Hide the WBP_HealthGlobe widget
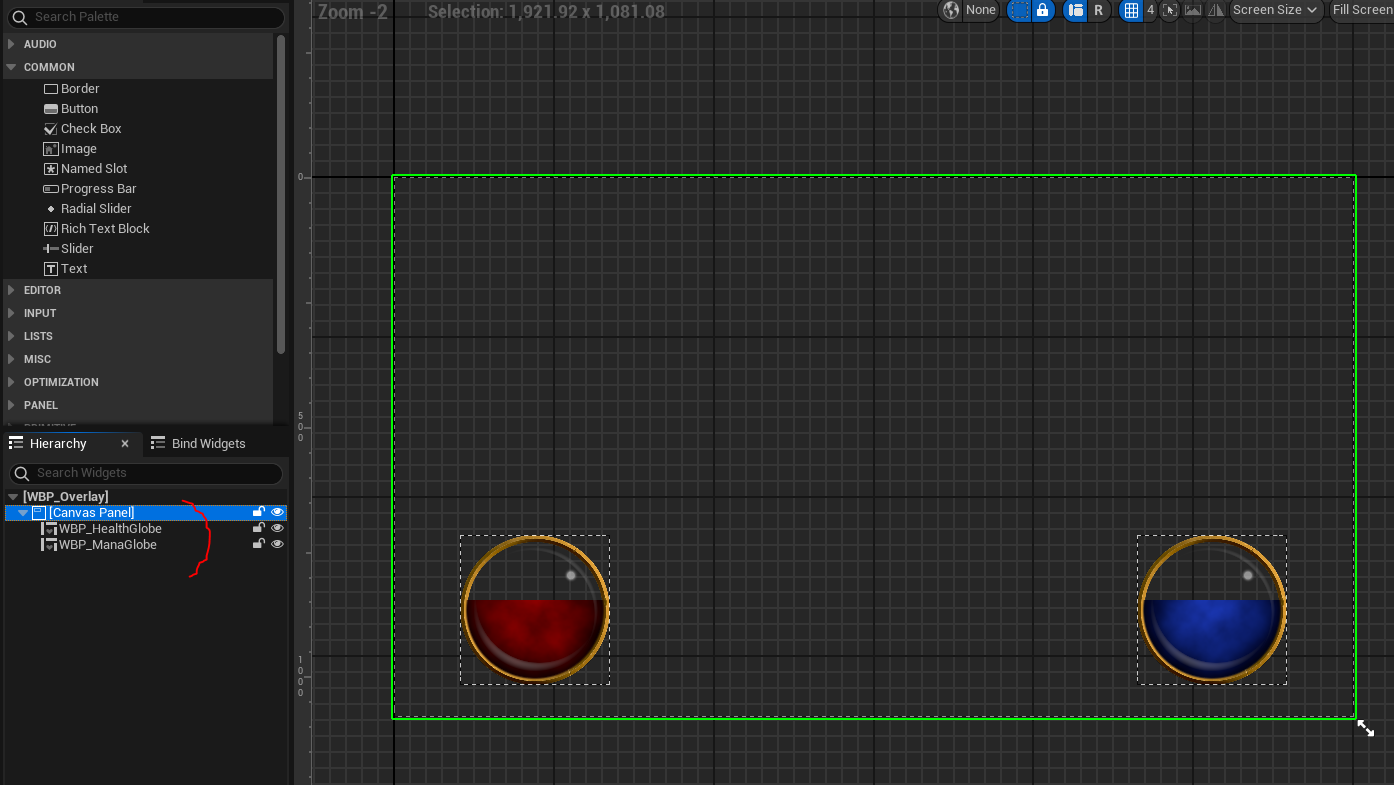 [278, 528]
